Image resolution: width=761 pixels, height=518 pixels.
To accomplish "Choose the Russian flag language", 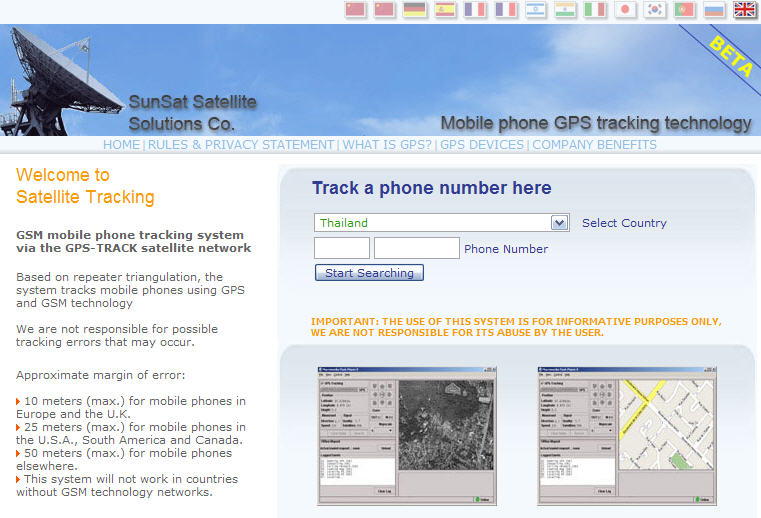I will (x=714, y=10).
